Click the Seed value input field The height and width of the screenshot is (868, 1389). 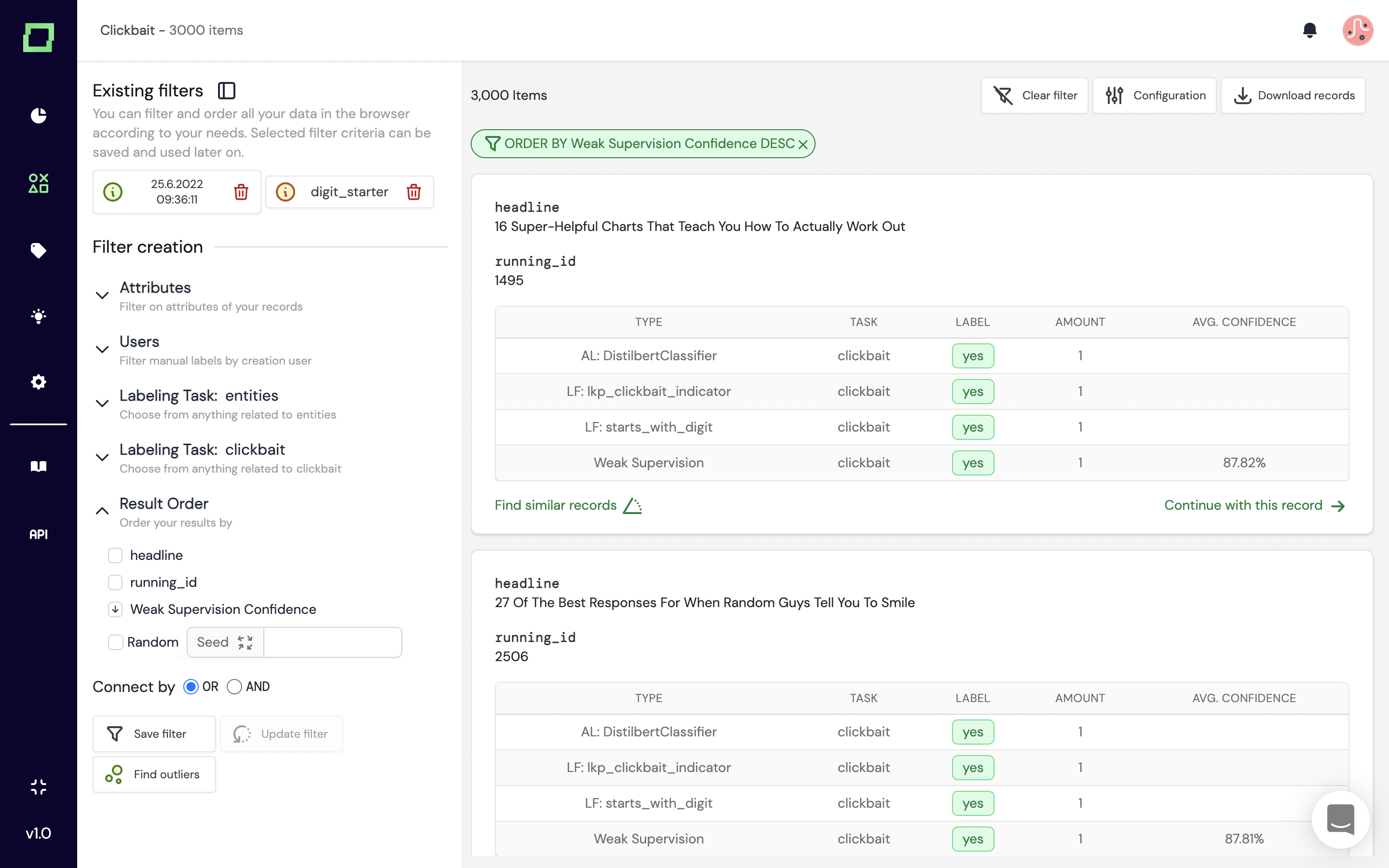[x=332, y=642]
